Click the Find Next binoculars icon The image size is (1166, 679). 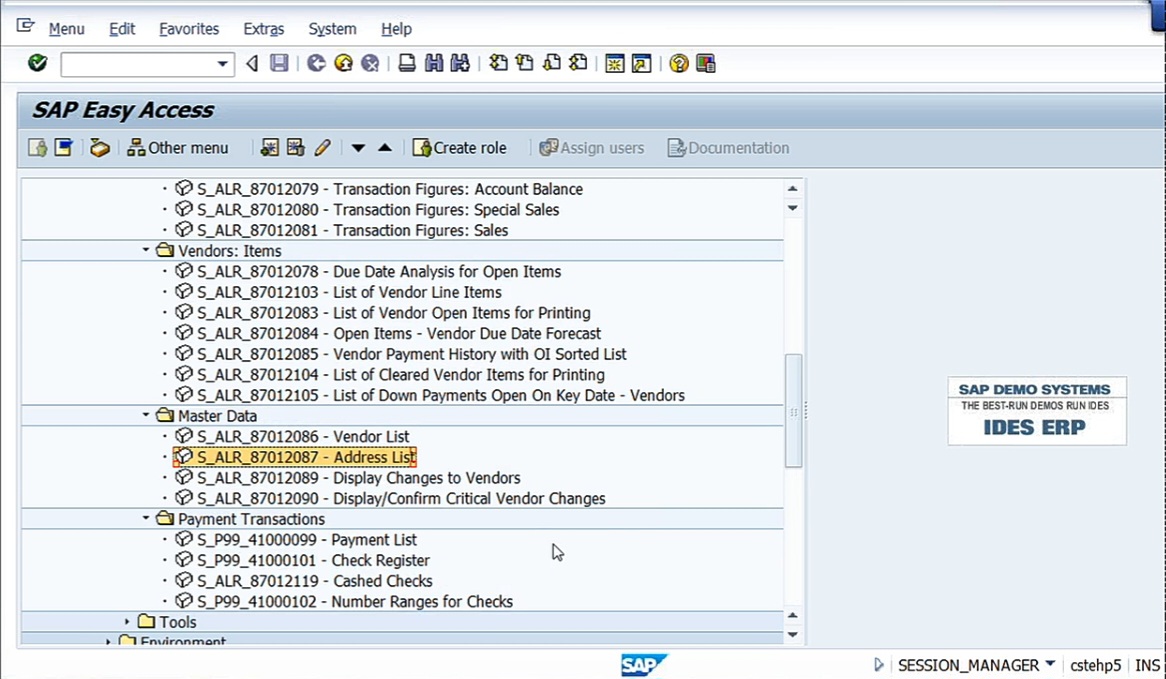pos(460,63)
